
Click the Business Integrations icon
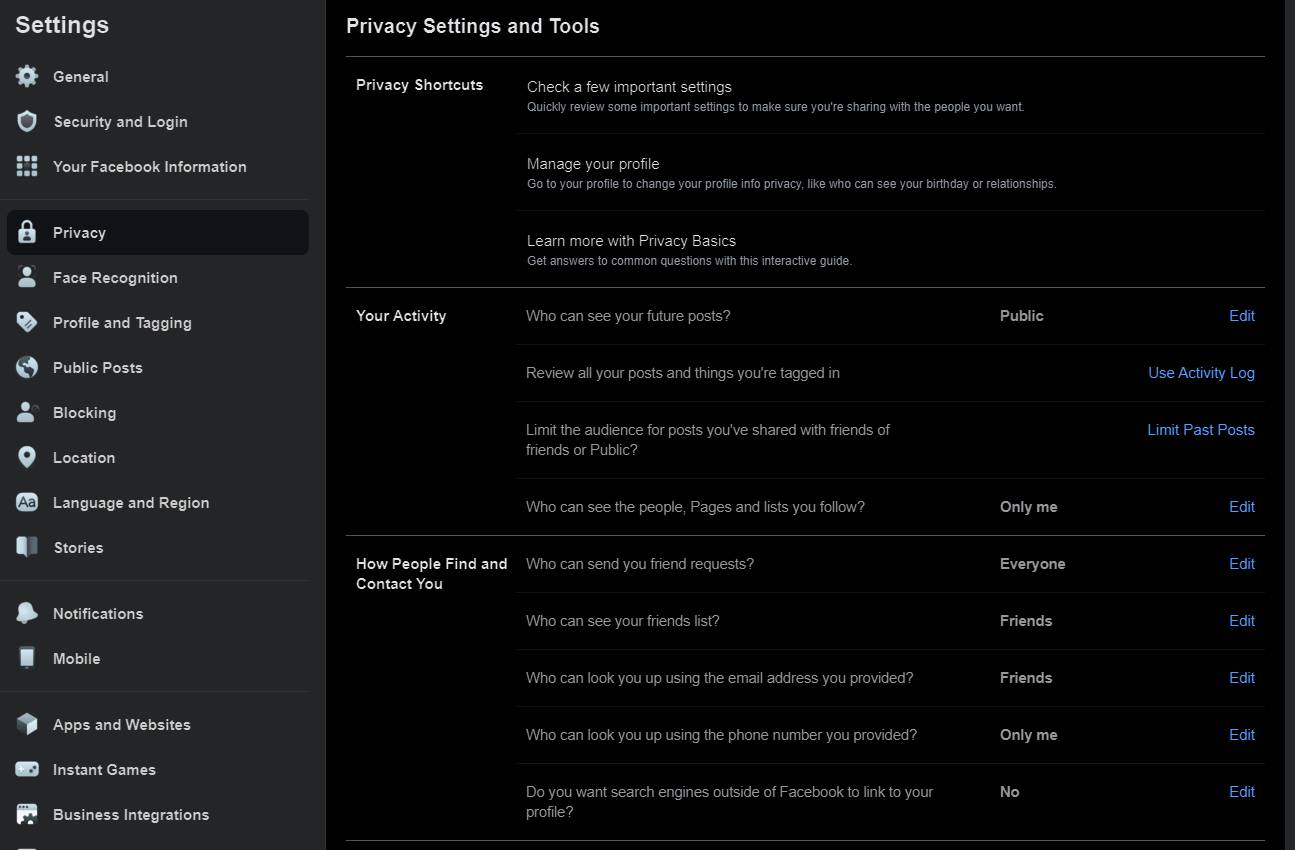[27, 814]
